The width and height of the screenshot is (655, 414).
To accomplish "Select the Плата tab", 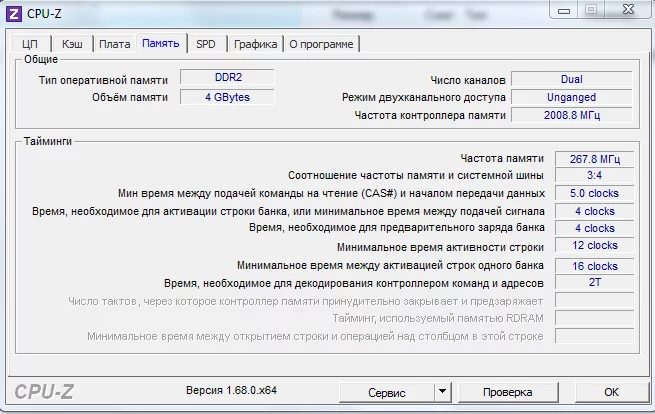I will 115,44.
